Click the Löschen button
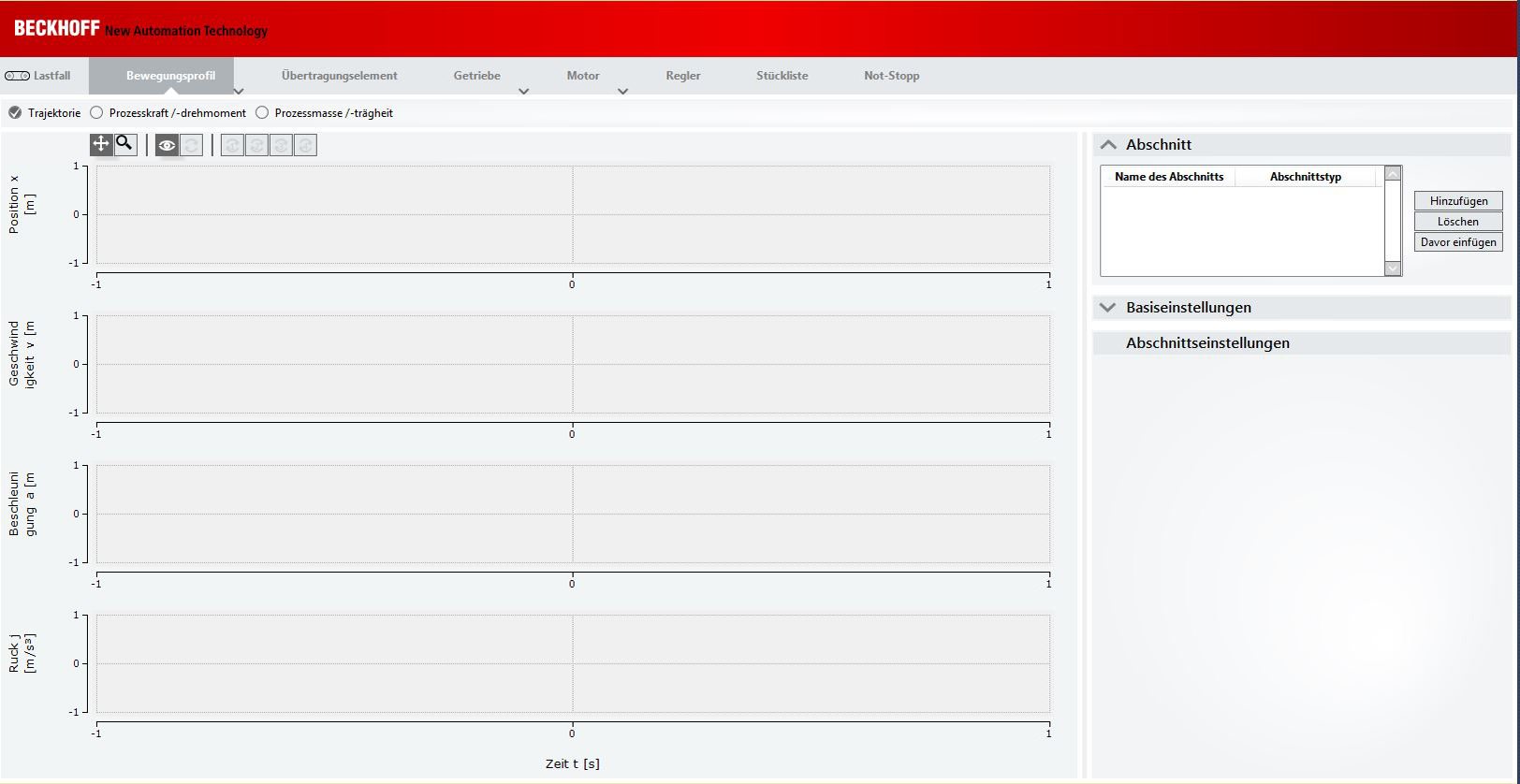Image resolution: width=1520 pixels, height=784 pixels. coord(1458,222)
